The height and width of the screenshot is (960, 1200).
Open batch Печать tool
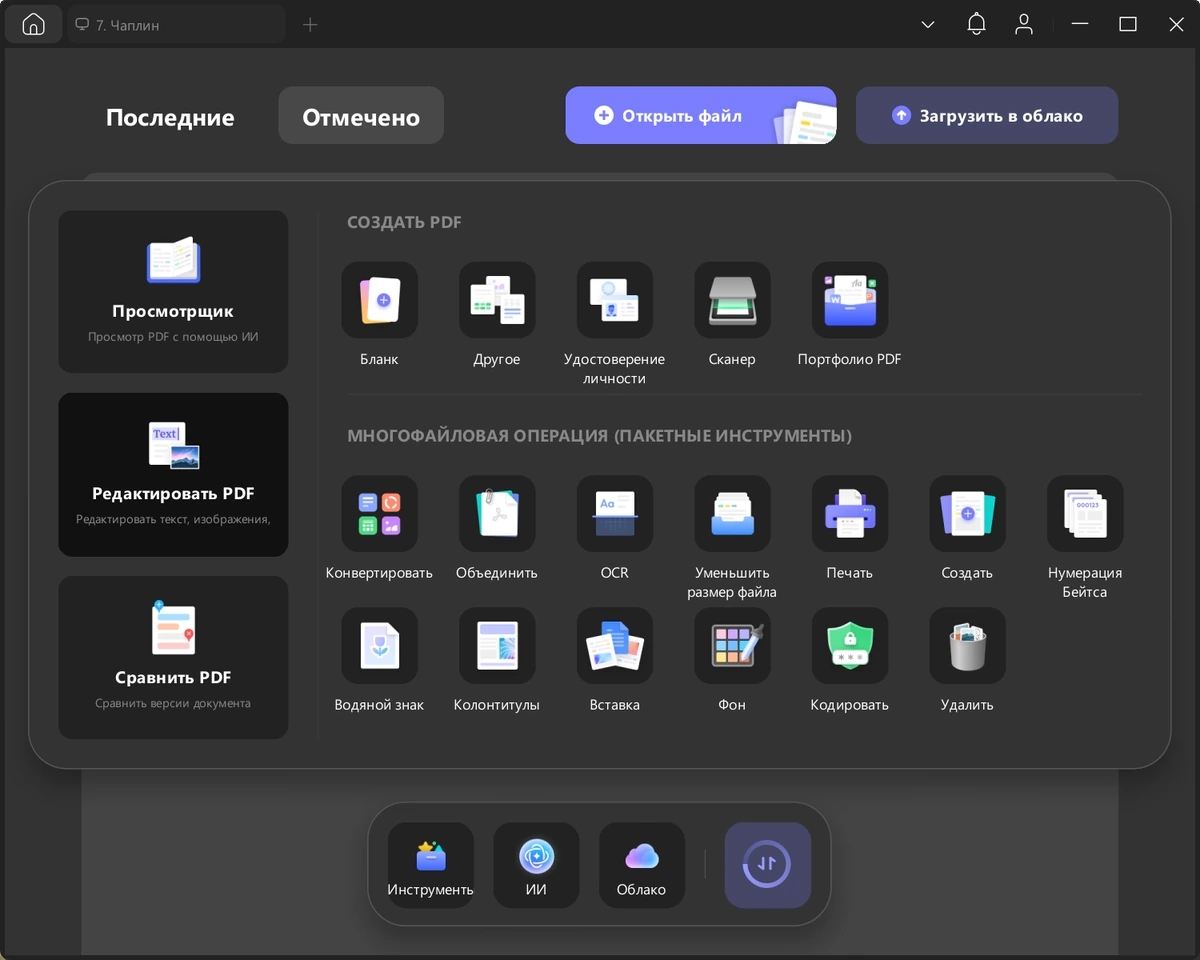point(850,514)
